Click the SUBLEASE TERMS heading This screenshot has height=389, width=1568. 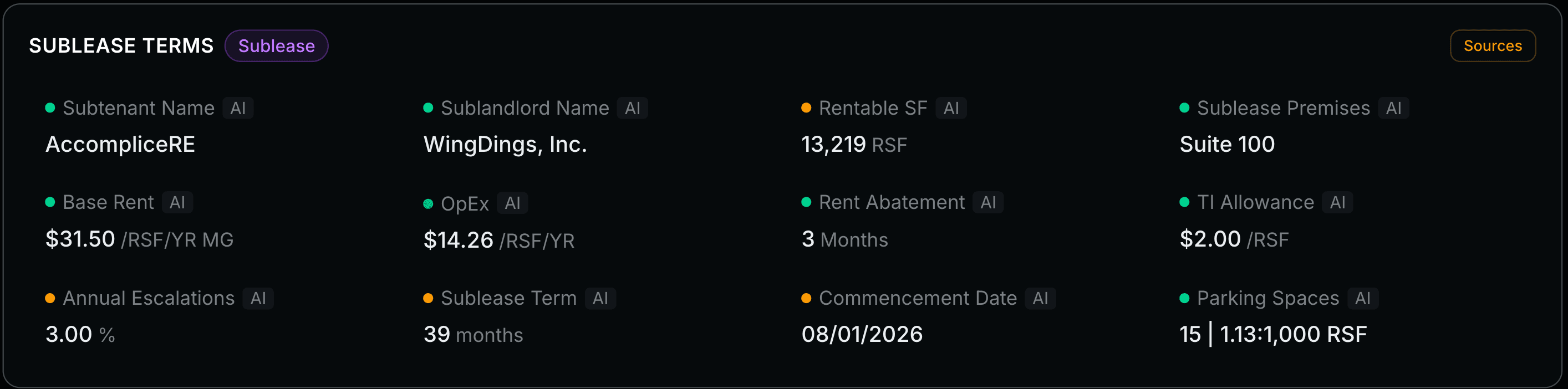click(121, 45)
